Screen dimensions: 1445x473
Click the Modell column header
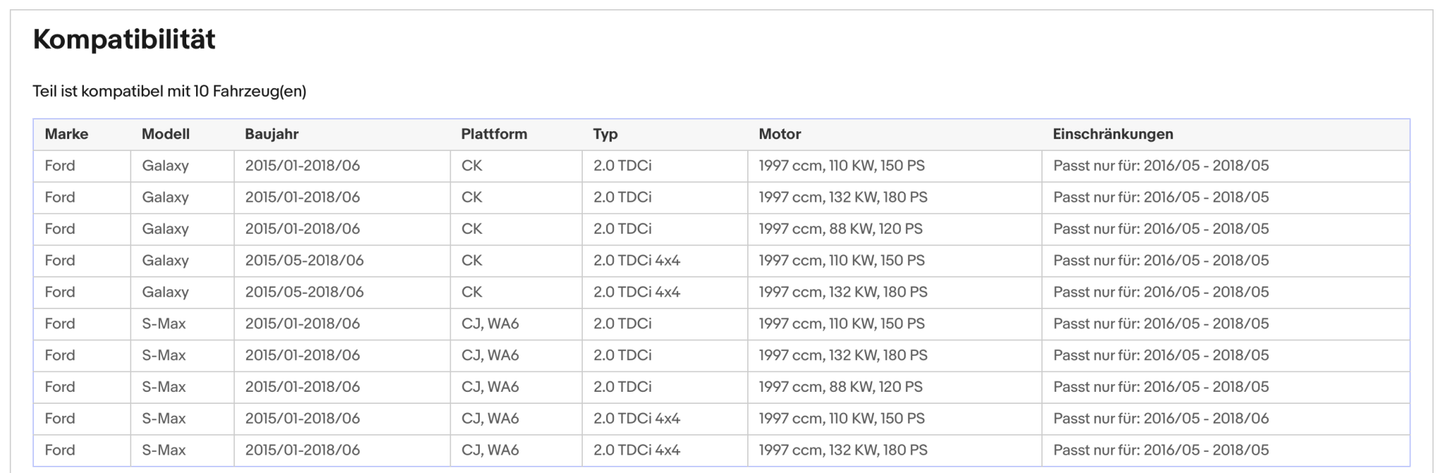tap(165, 134)
